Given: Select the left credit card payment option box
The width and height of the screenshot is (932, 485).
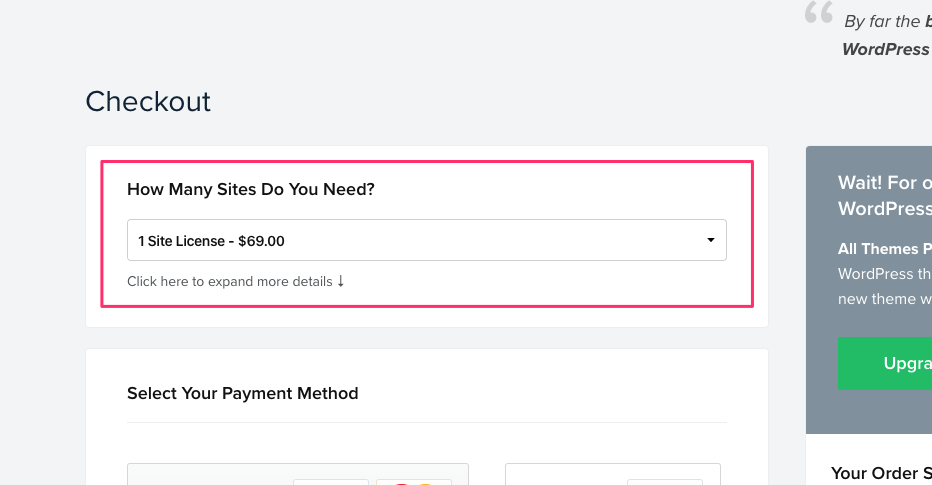Looking at the screenshot, I should tap(298, 474).
